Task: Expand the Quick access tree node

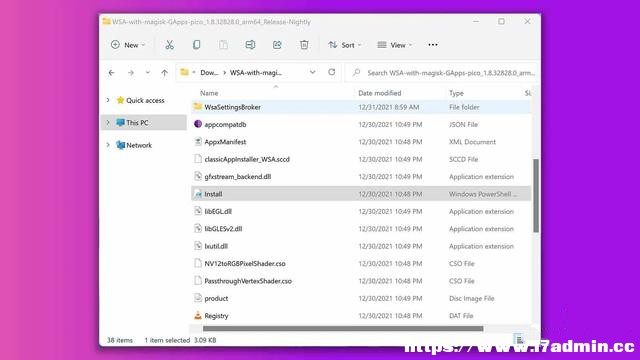Action: click(x=108, y=100)
